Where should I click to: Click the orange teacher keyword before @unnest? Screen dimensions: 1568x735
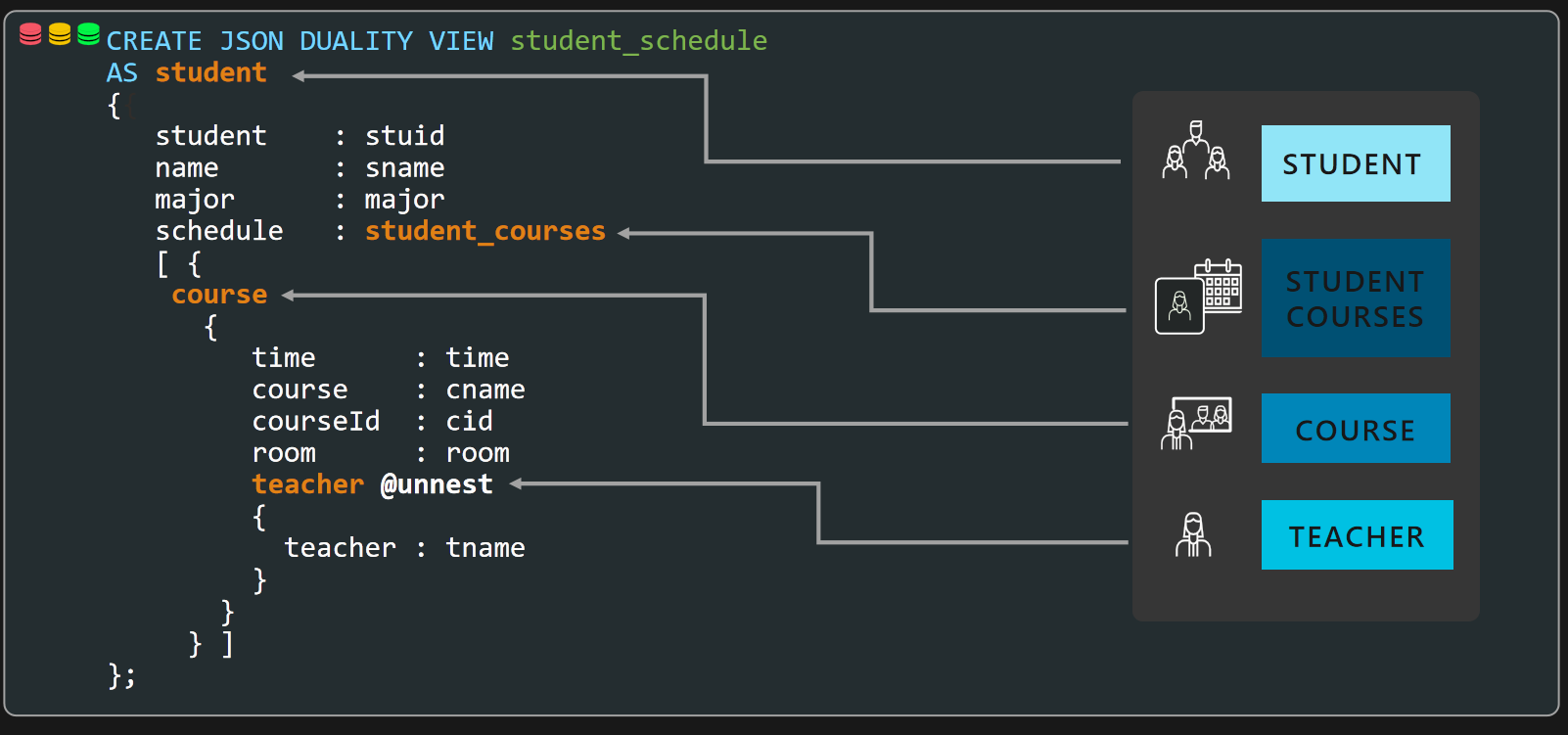tap(307, 484)
